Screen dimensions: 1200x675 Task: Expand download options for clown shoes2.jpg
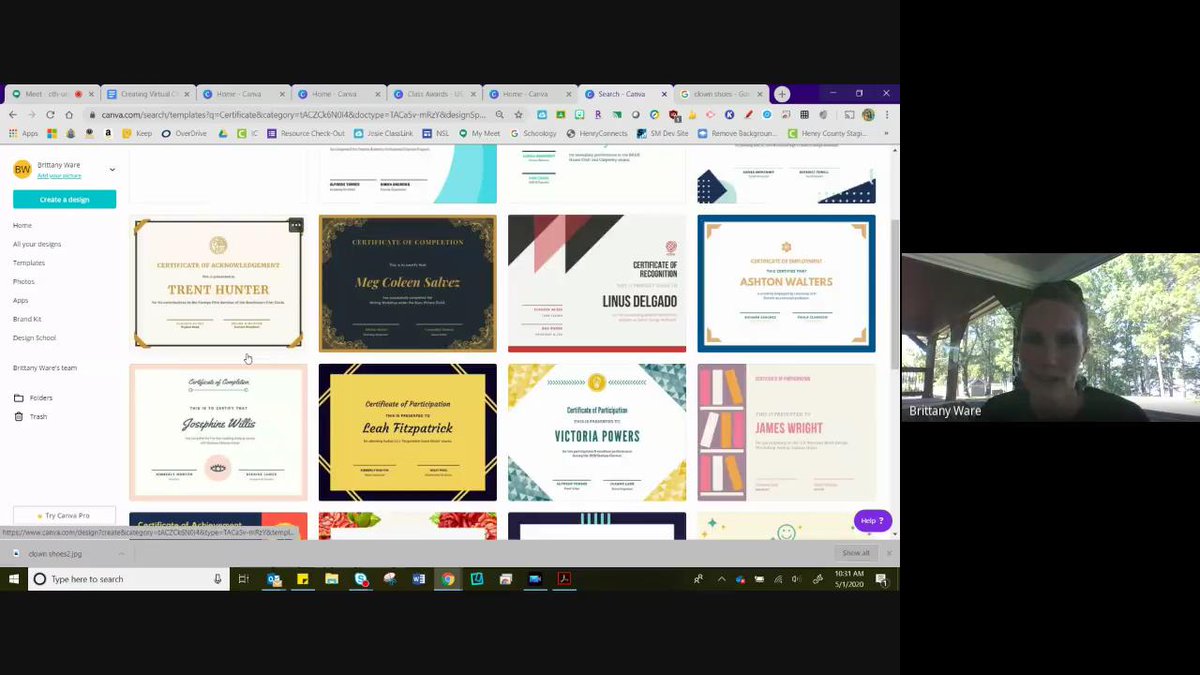point(120,552)
